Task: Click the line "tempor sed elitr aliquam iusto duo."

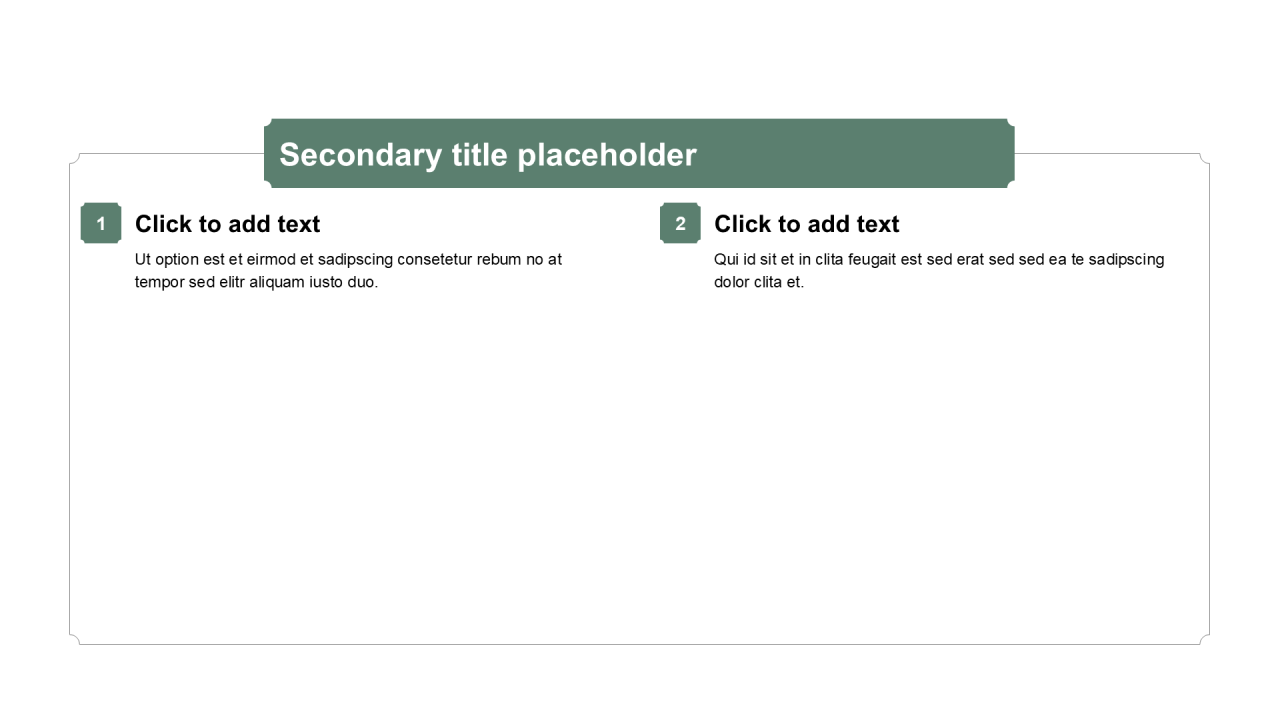Action: [256, 282]
